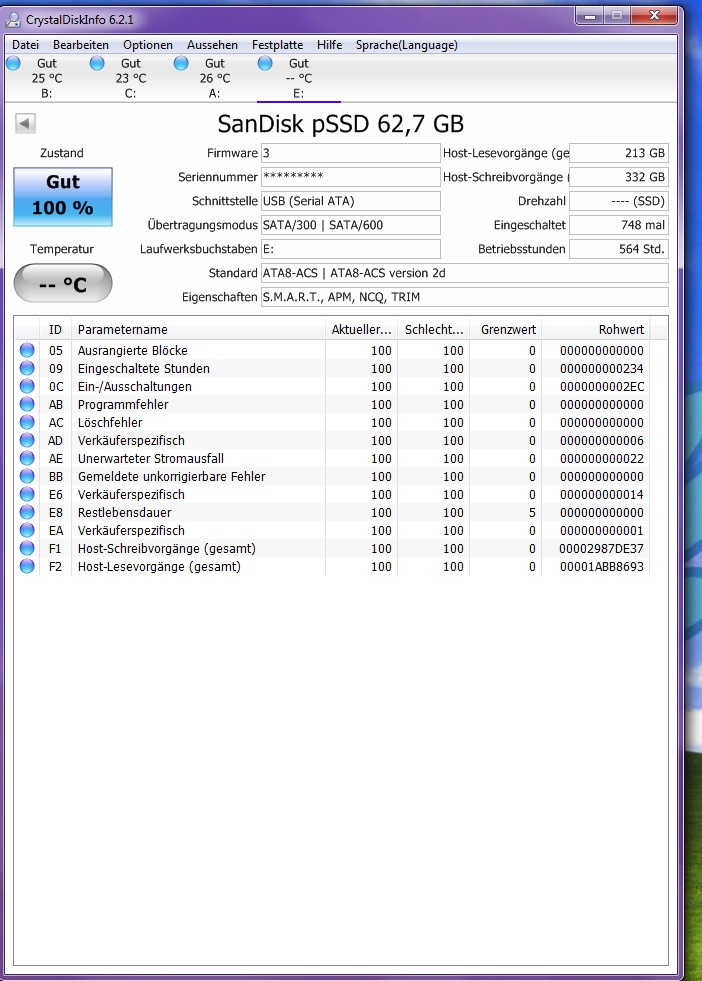
Task: Click the previous disk arrow button
Action: [25, 123]
